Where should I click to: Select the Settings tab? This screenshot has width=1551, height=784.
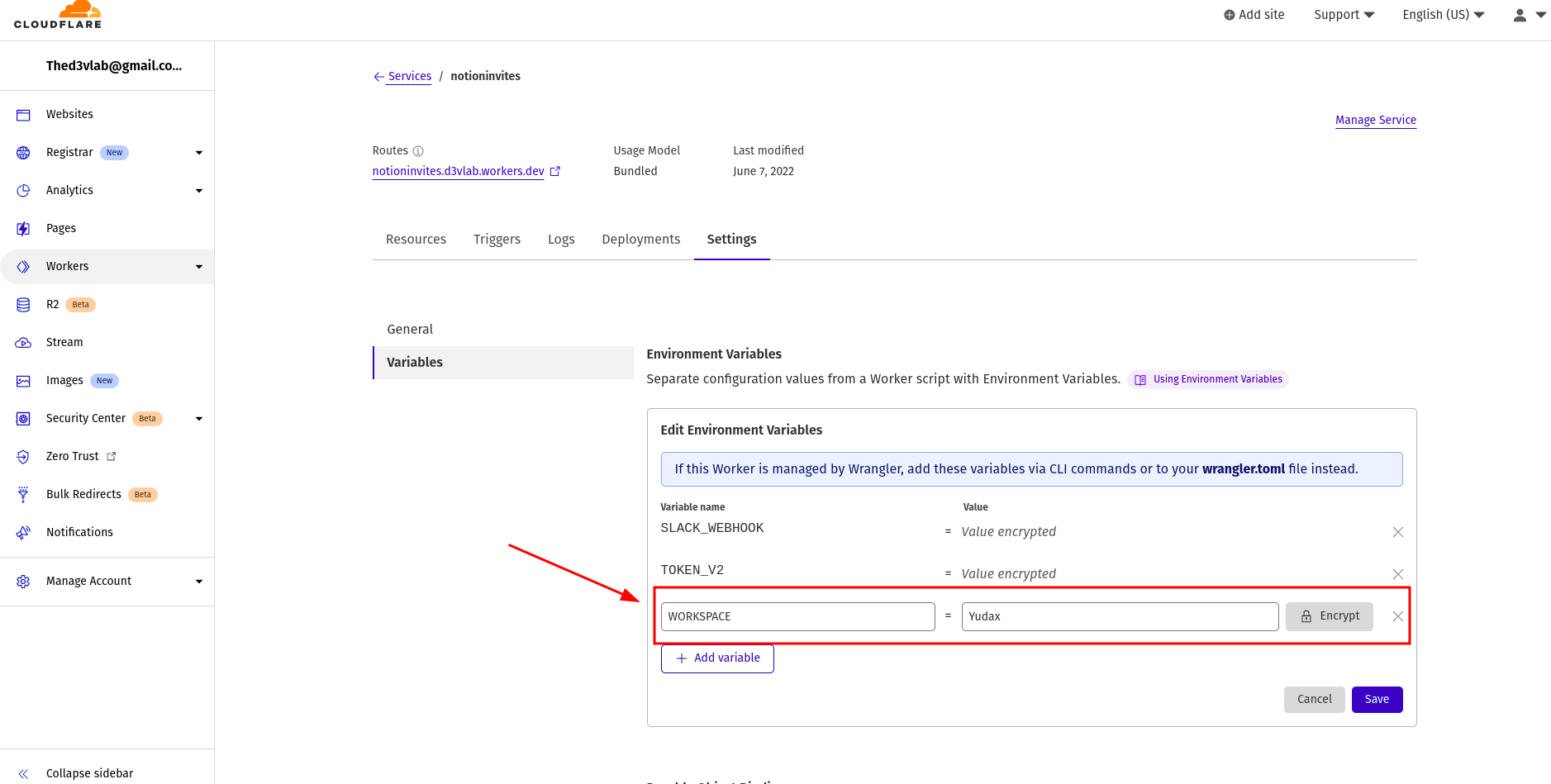[731, 240]
